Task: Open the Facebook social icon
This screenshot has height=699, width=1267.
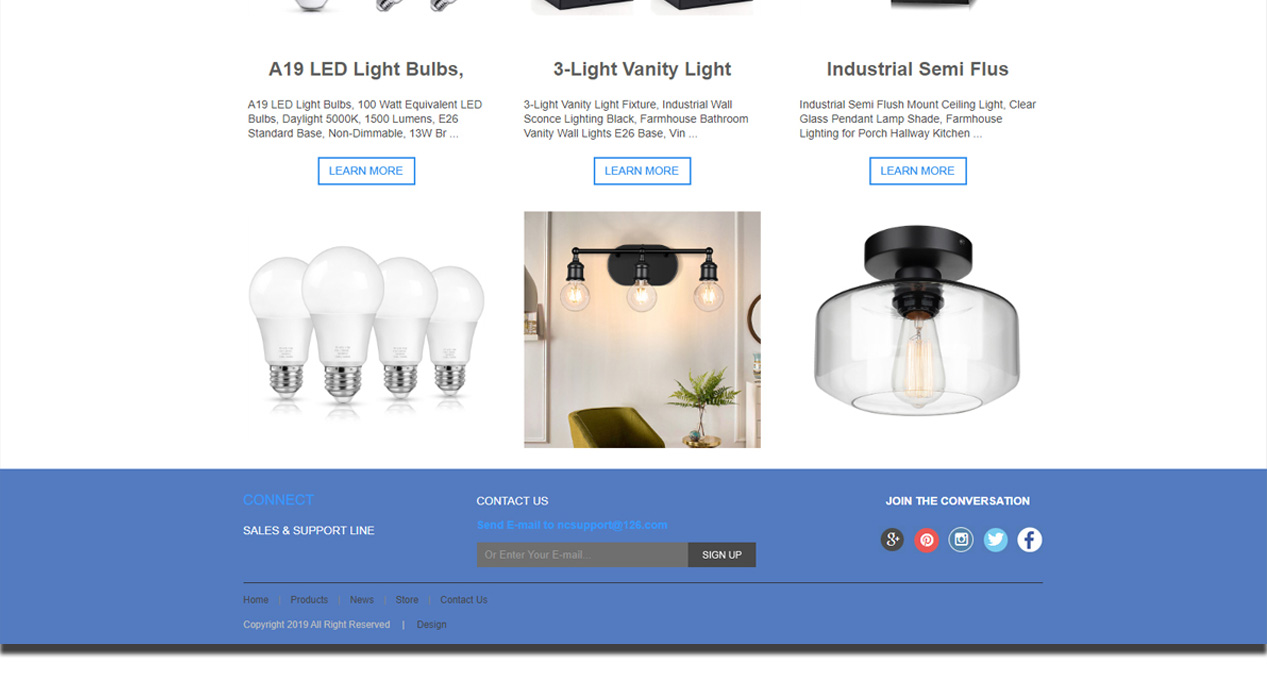Action: 1030,540
